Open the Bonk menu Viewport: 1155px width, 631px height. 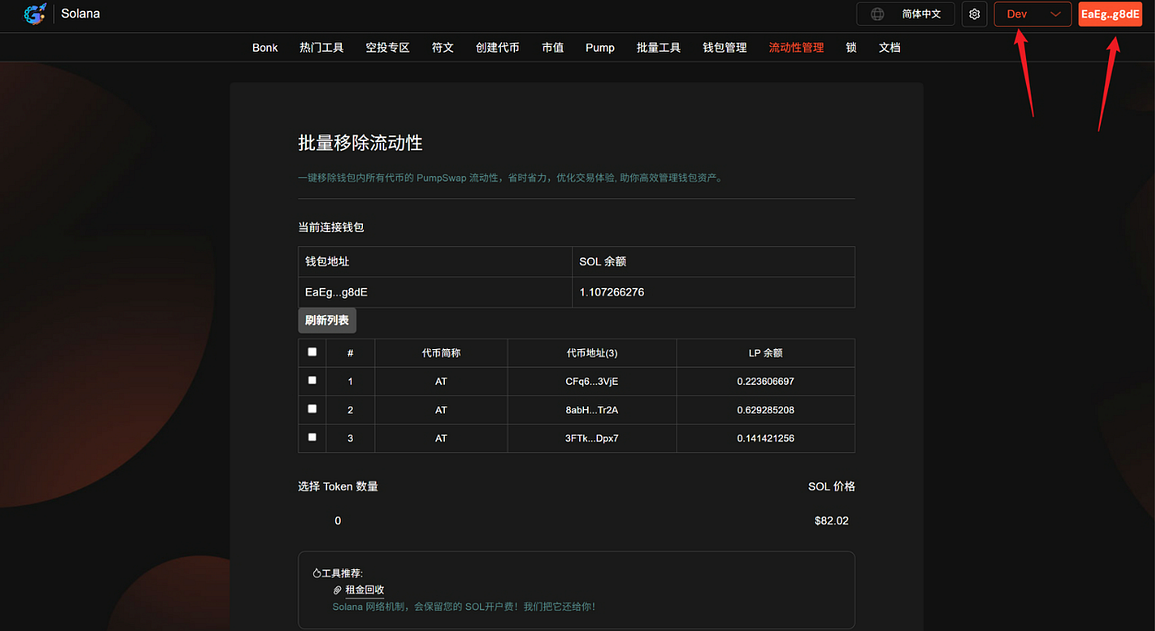pyautogui.click(x=265, y=47)
